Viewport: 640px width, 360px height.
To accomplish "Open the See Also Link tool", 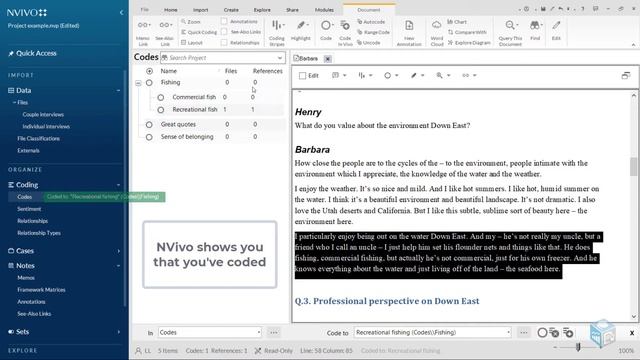I will coord(165,33).
